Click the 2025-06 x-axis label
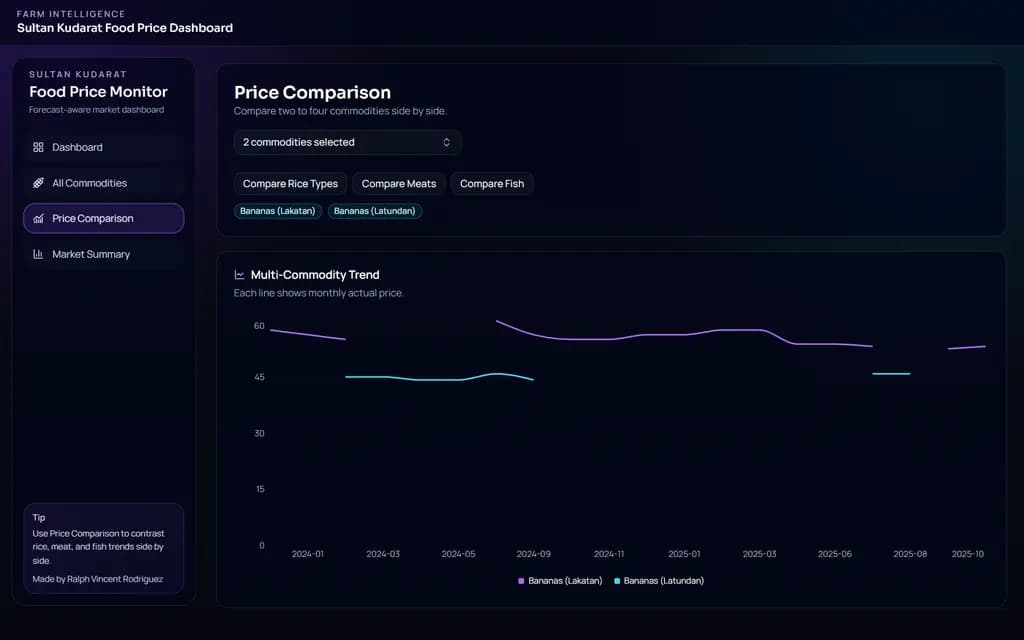The image size is (1024, 640). [835, 554]
